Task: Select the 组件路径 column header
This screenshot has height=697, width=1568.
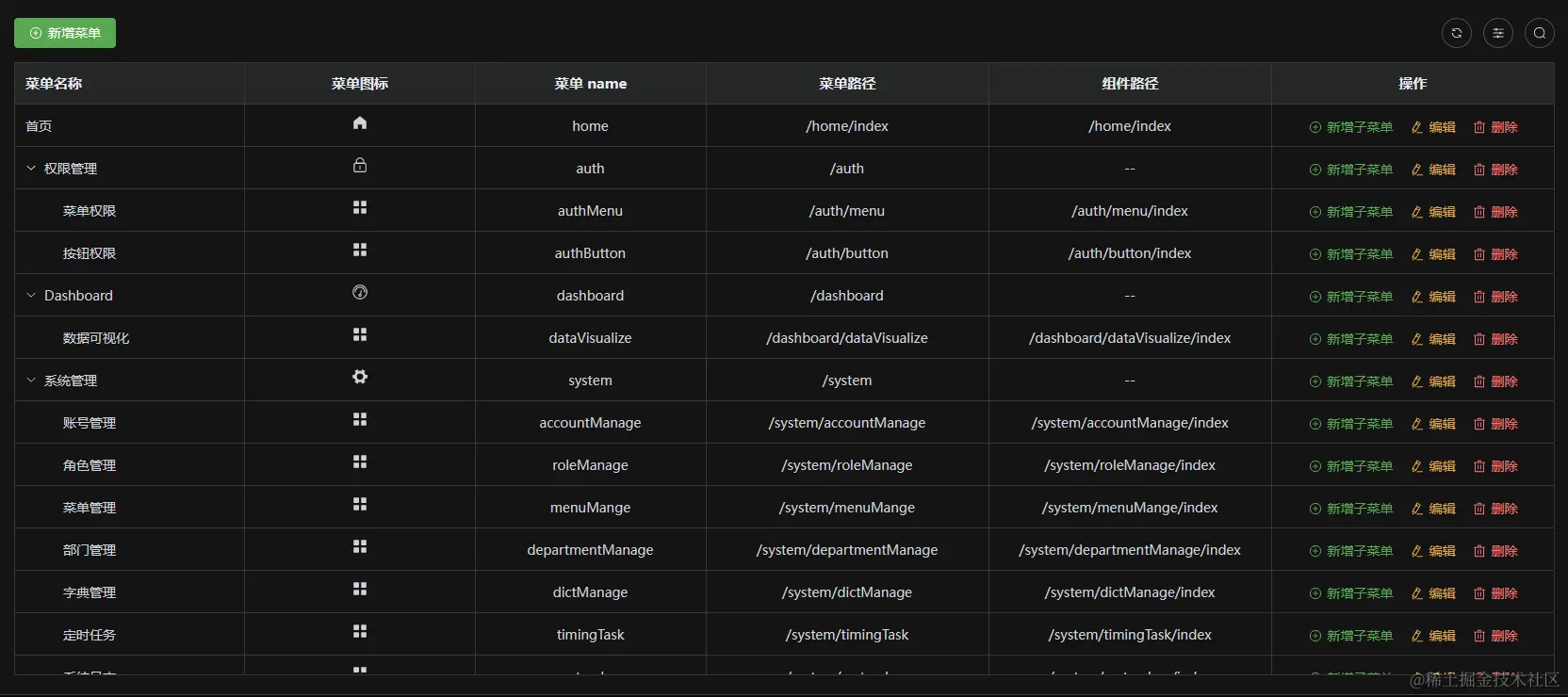Action: point(1130,84)
